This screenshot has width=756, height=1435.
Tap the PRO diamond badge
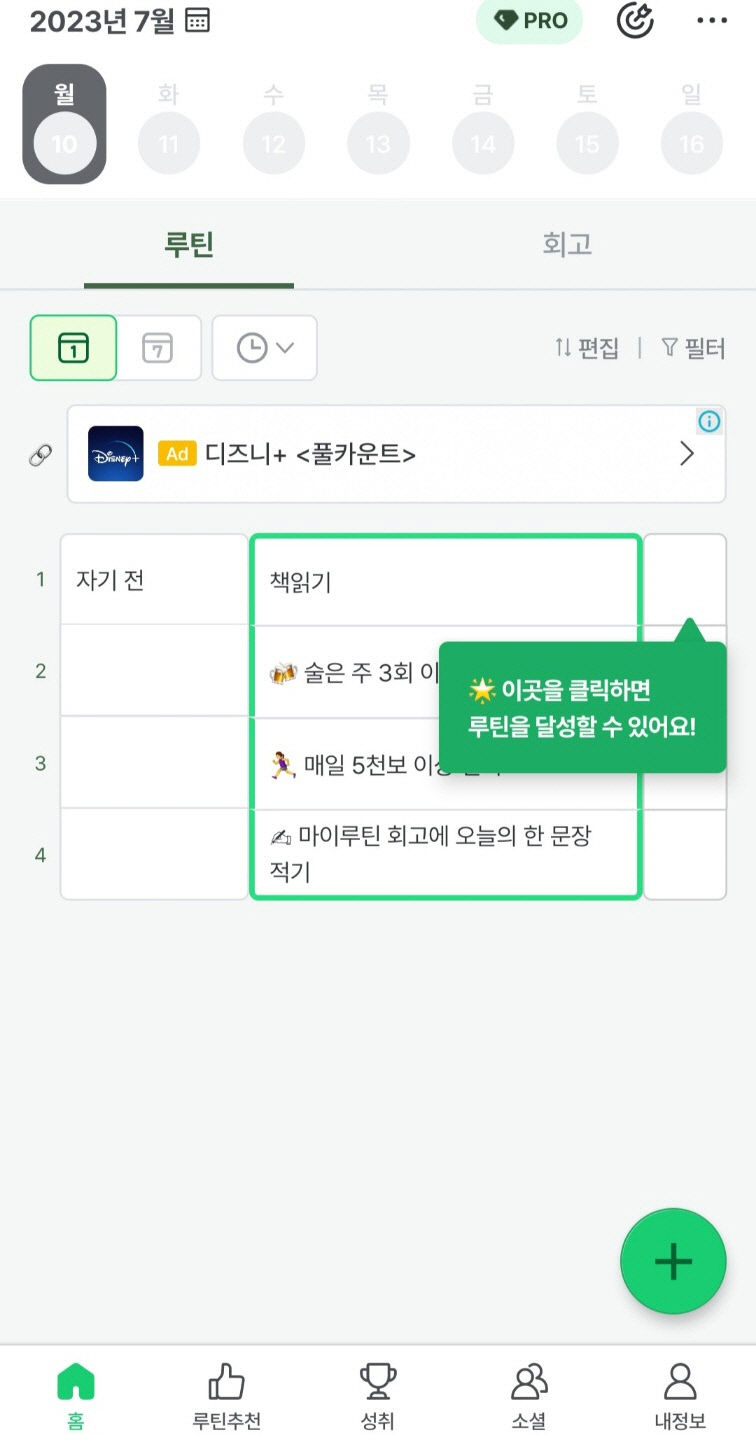529,21
